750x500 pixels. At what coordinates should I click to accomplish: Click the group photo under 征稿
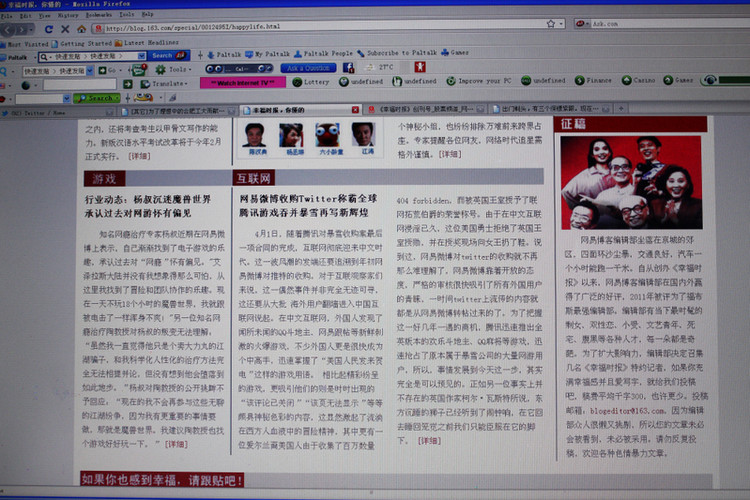pyautogui.click(x=631, y=182)
